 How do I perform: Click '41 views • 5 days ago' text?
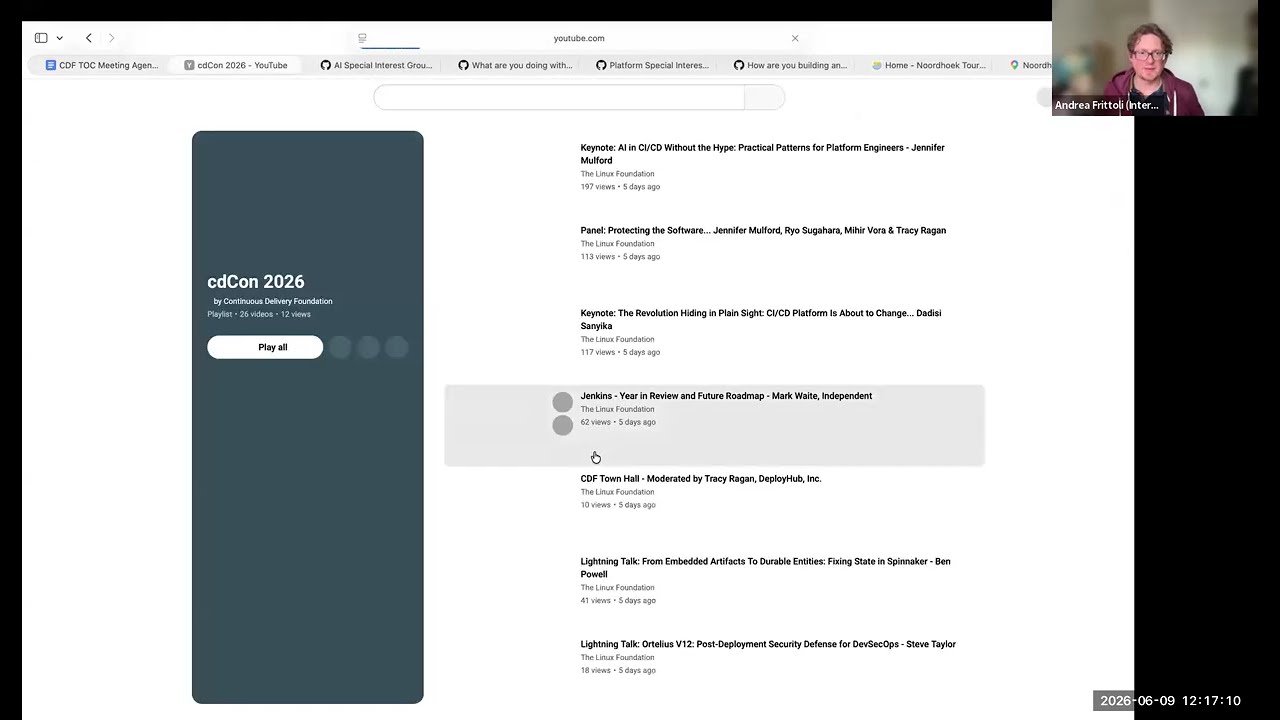(618, 601)
